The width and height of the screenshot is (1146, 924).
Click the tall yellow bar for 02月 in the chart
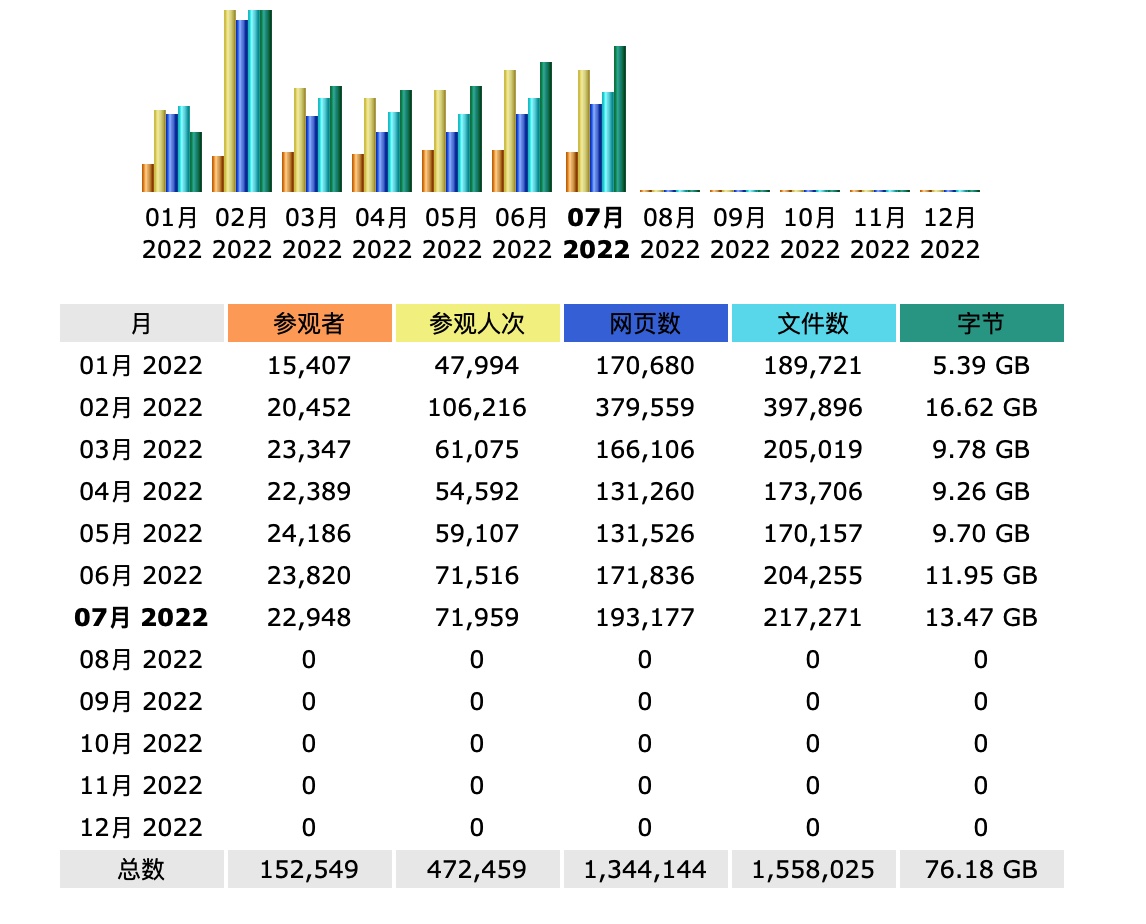230,100
